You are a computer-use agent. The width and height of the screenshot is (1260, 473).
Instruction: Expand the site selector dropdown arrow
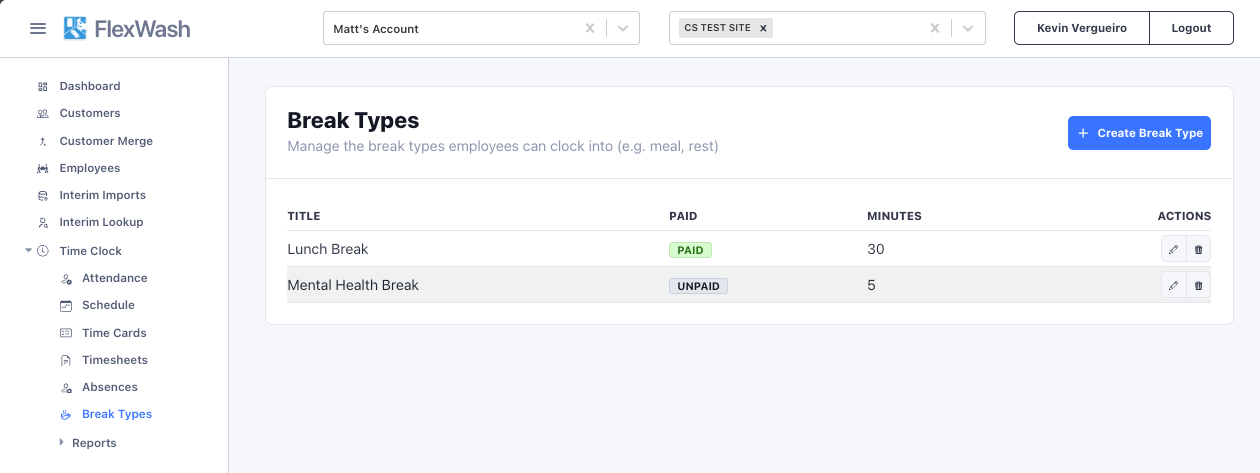968,28
